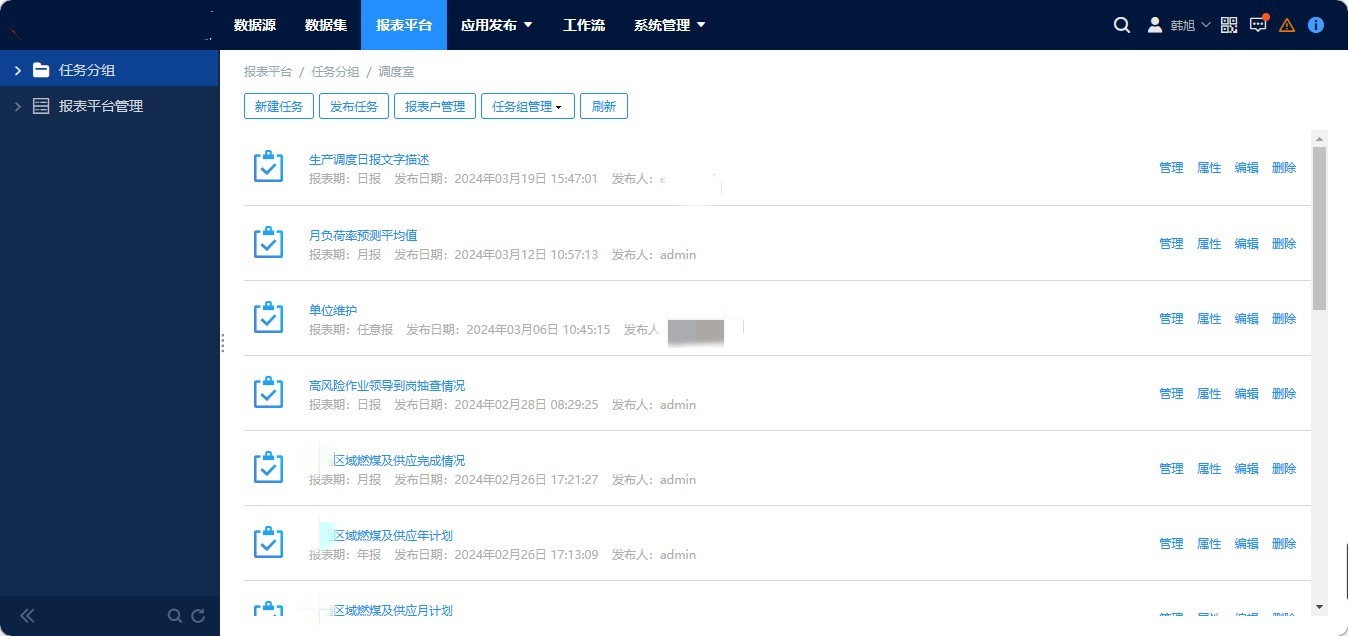Open the message notifications icon
The width and height of the screenshot is (1348, 636).
[1258, 25]
